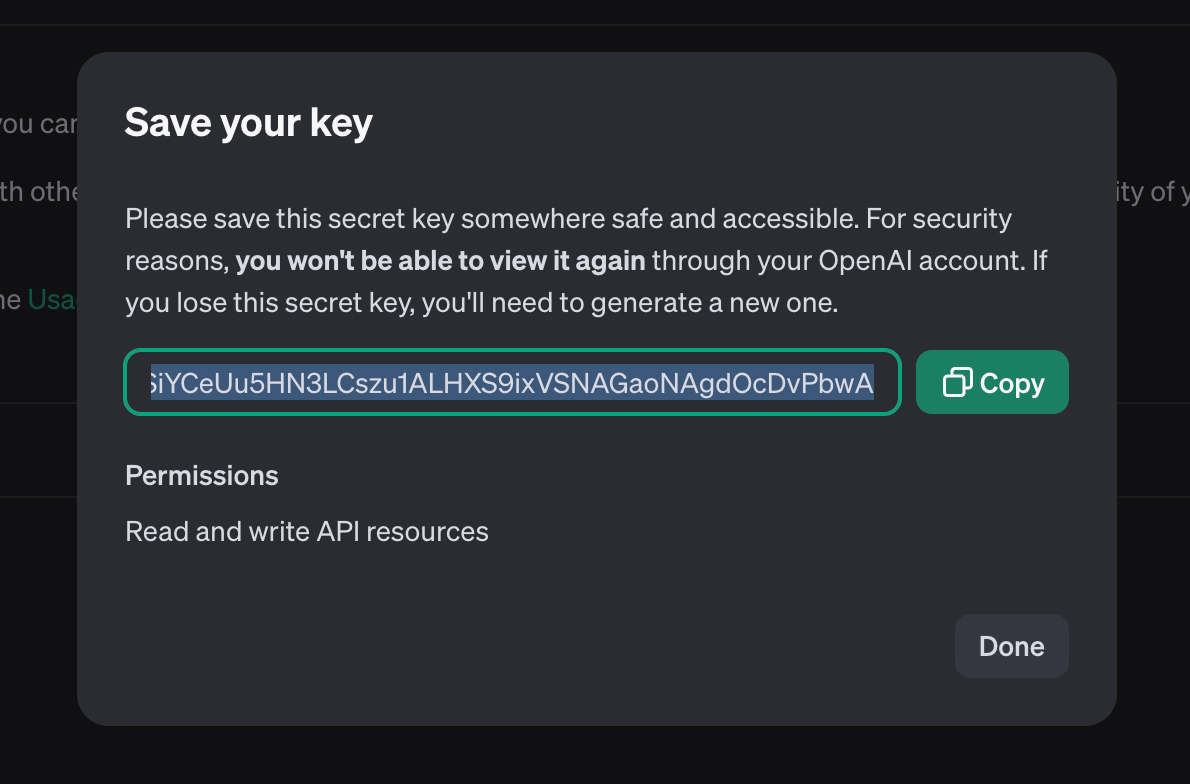Select the highlighted API key text
Image resolution: width=1190 pixels, height=784 pixels.
[x=512, y=382]
